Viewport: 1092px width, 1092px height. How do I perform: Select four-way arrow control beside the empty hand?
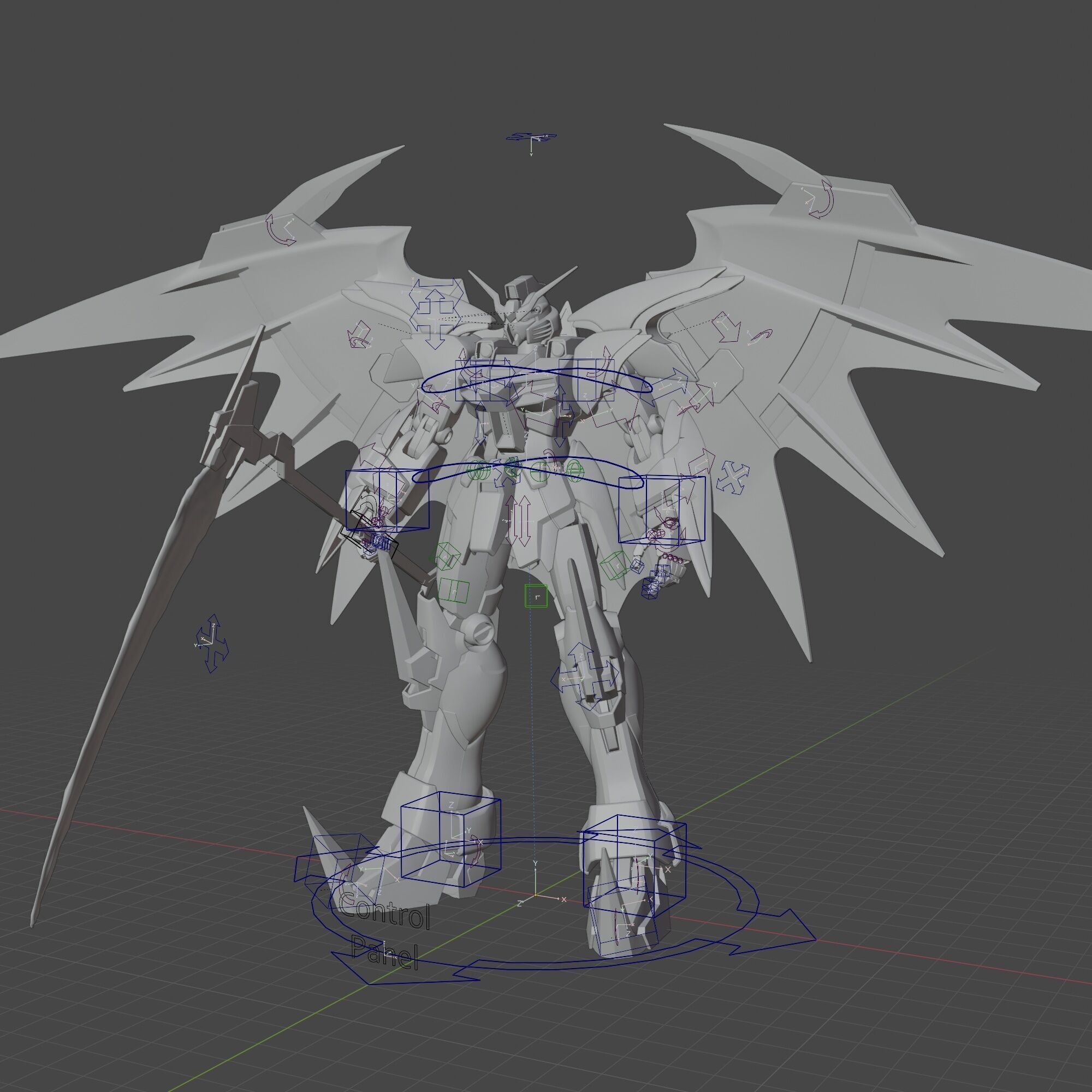(x=733, y=478)
